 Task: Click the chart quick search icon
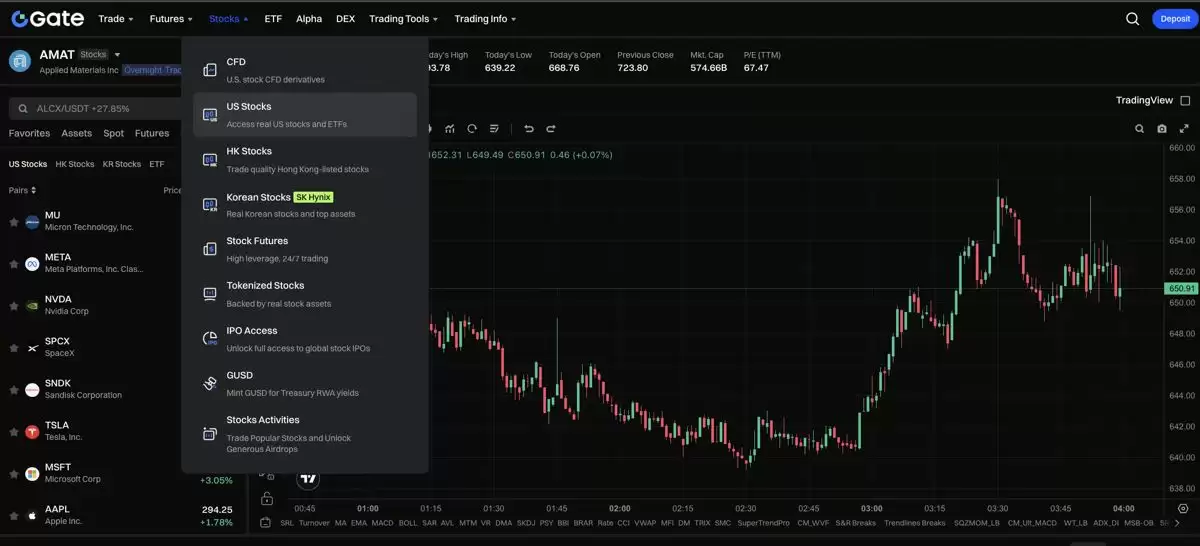click(x=1139, y=128)
